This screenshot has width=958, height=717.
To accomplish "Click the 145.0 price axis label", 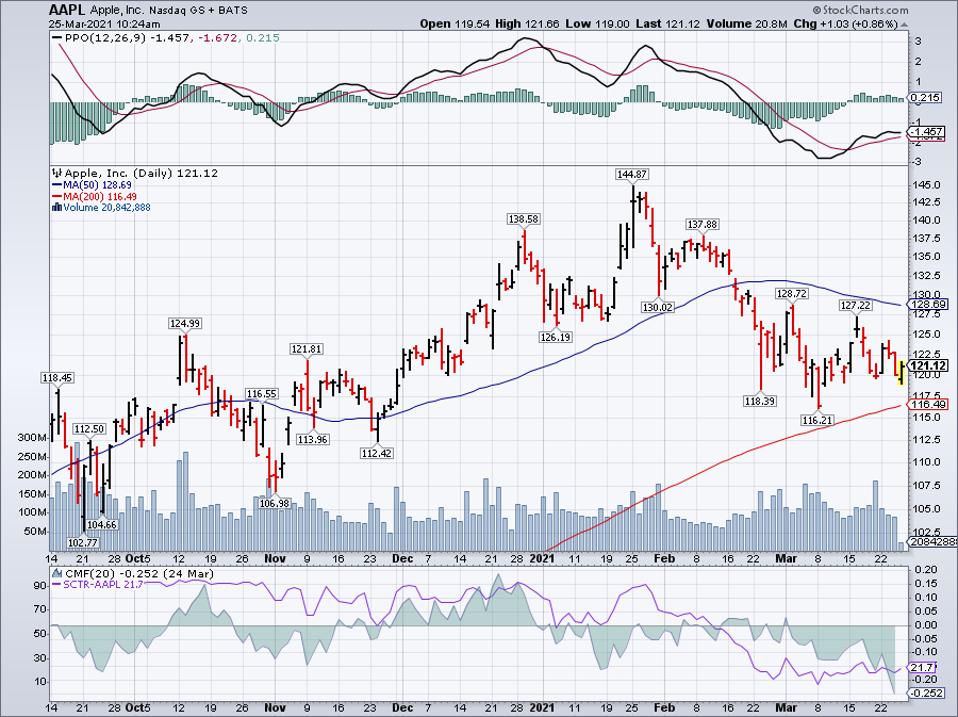I will coord(927,185).
